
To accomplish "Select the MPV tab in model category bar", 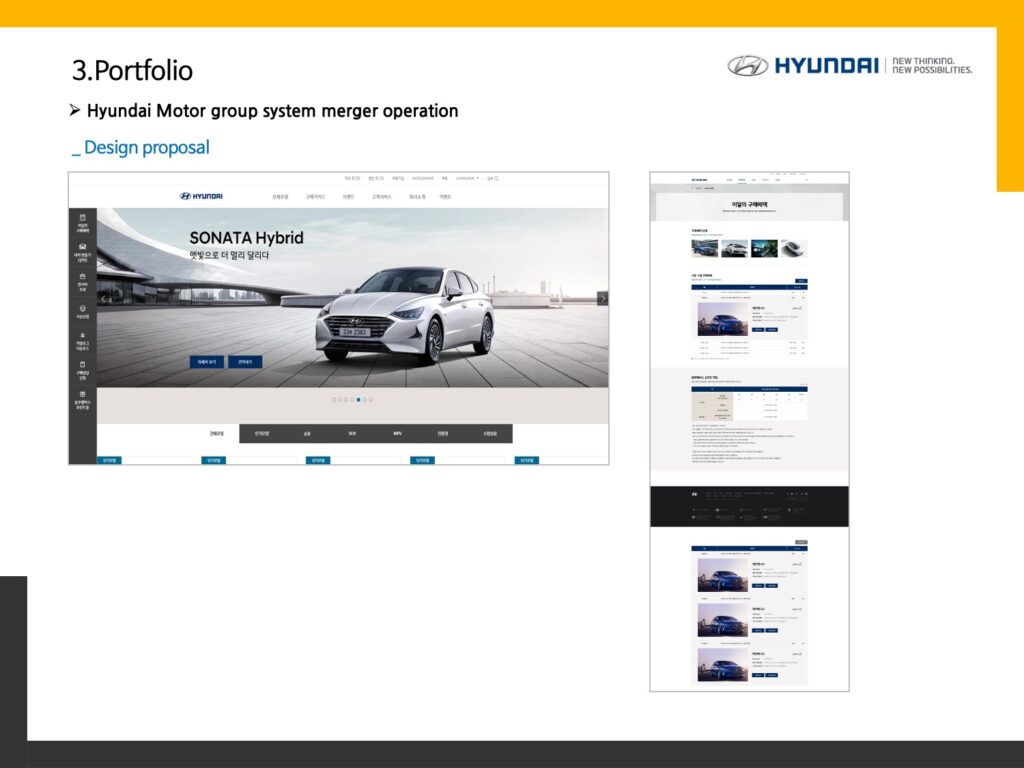I will [x=397, y=434].
